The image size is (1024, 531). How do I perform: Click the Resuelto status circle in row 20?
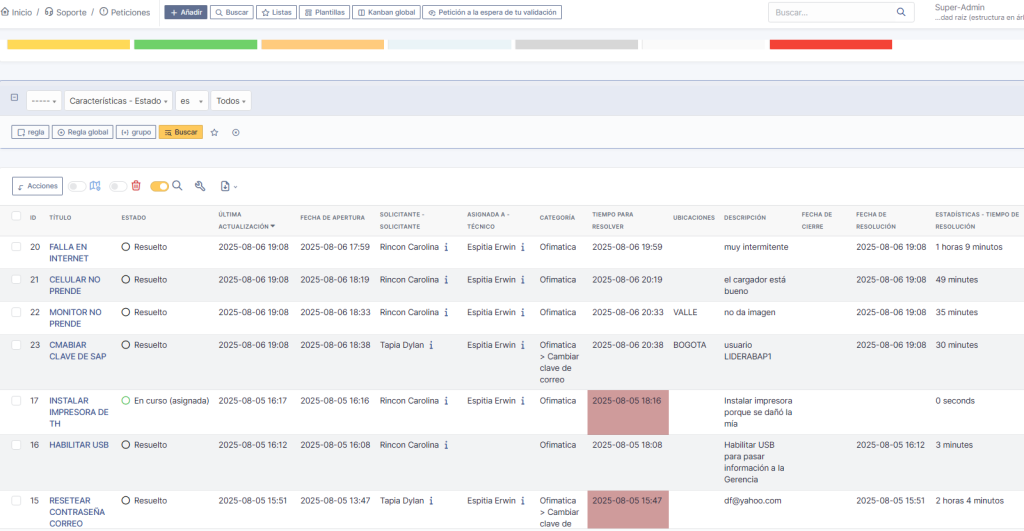[126, 247]
